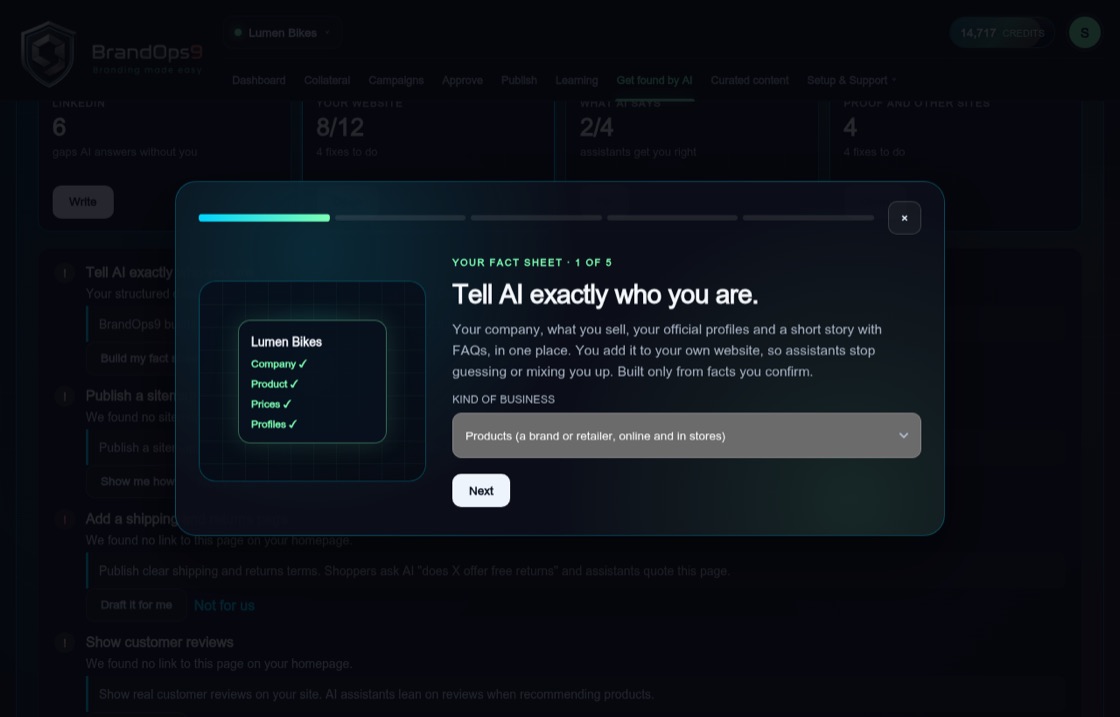
Task: Click the alert icon beside Tell AI exactly
Action: coord(65,273)
